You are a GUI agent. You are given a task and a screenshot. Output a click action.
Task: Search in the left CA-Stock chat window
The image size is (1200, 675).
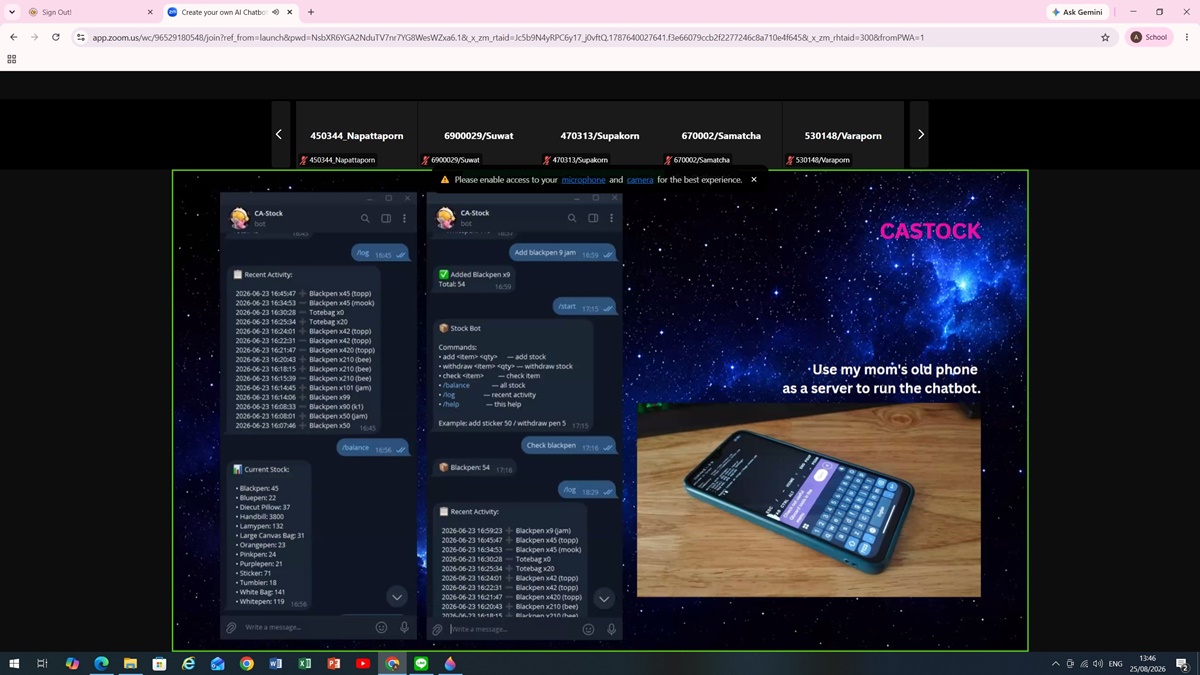(365, 218)
